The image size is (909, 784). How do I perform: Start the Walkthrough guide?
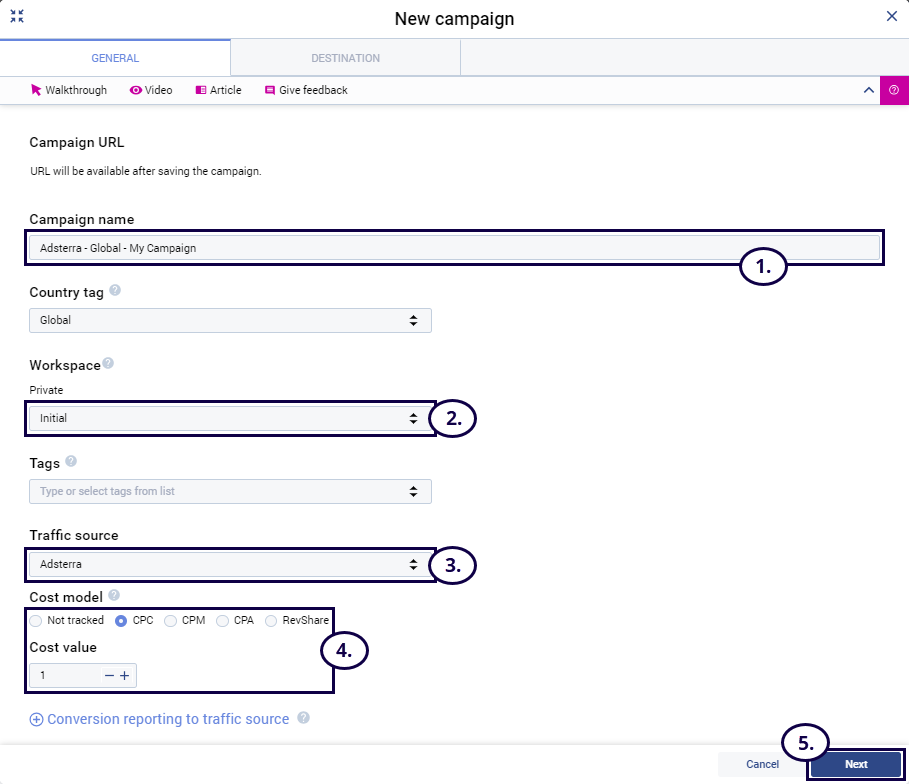(x=68, y=90)
